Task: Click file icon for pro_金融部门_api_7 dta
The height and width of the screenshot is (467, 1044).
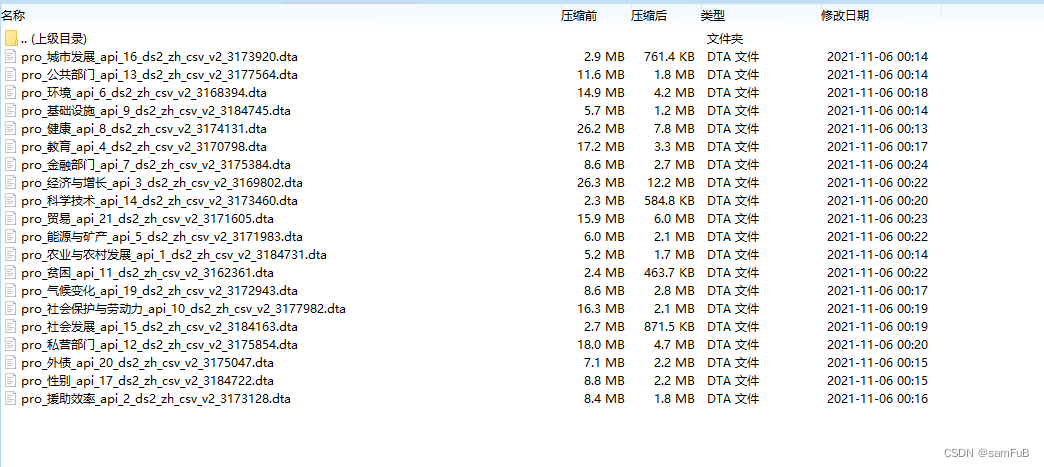Action: pyautogui.click(x=10, y=165)
